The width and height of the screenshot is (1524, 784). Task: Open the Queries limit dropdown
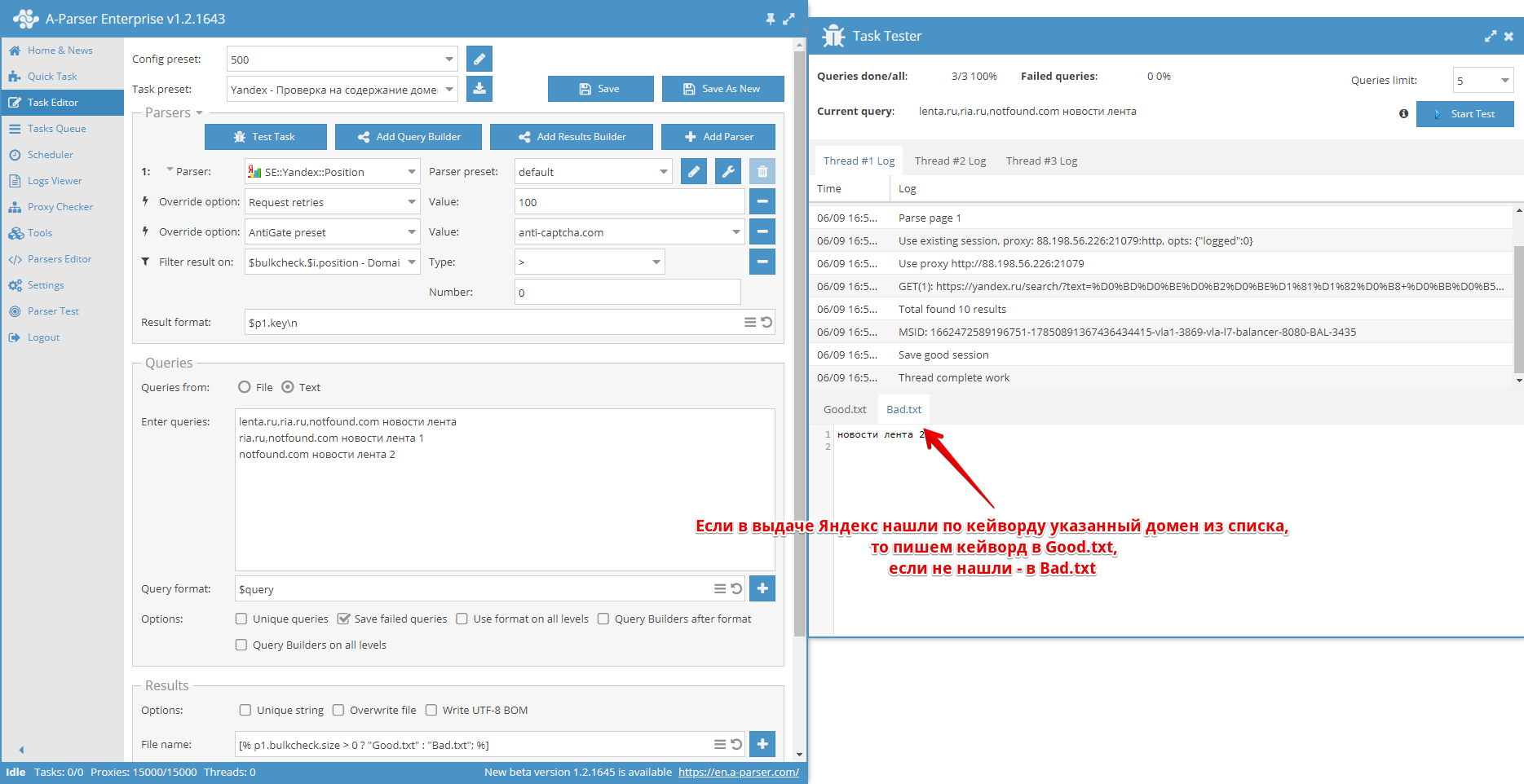tap(1505, 80)
